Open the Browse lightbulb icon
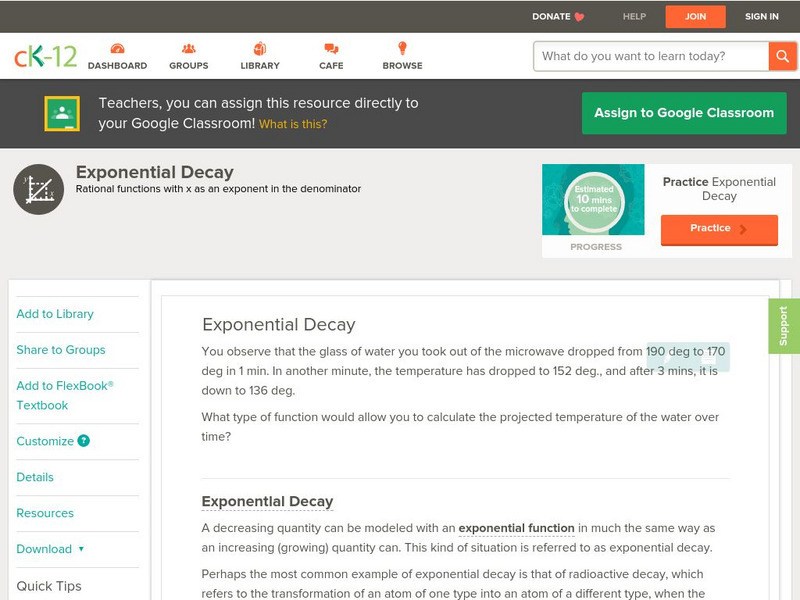Screen dimensions: 800x600 [403, 48]
